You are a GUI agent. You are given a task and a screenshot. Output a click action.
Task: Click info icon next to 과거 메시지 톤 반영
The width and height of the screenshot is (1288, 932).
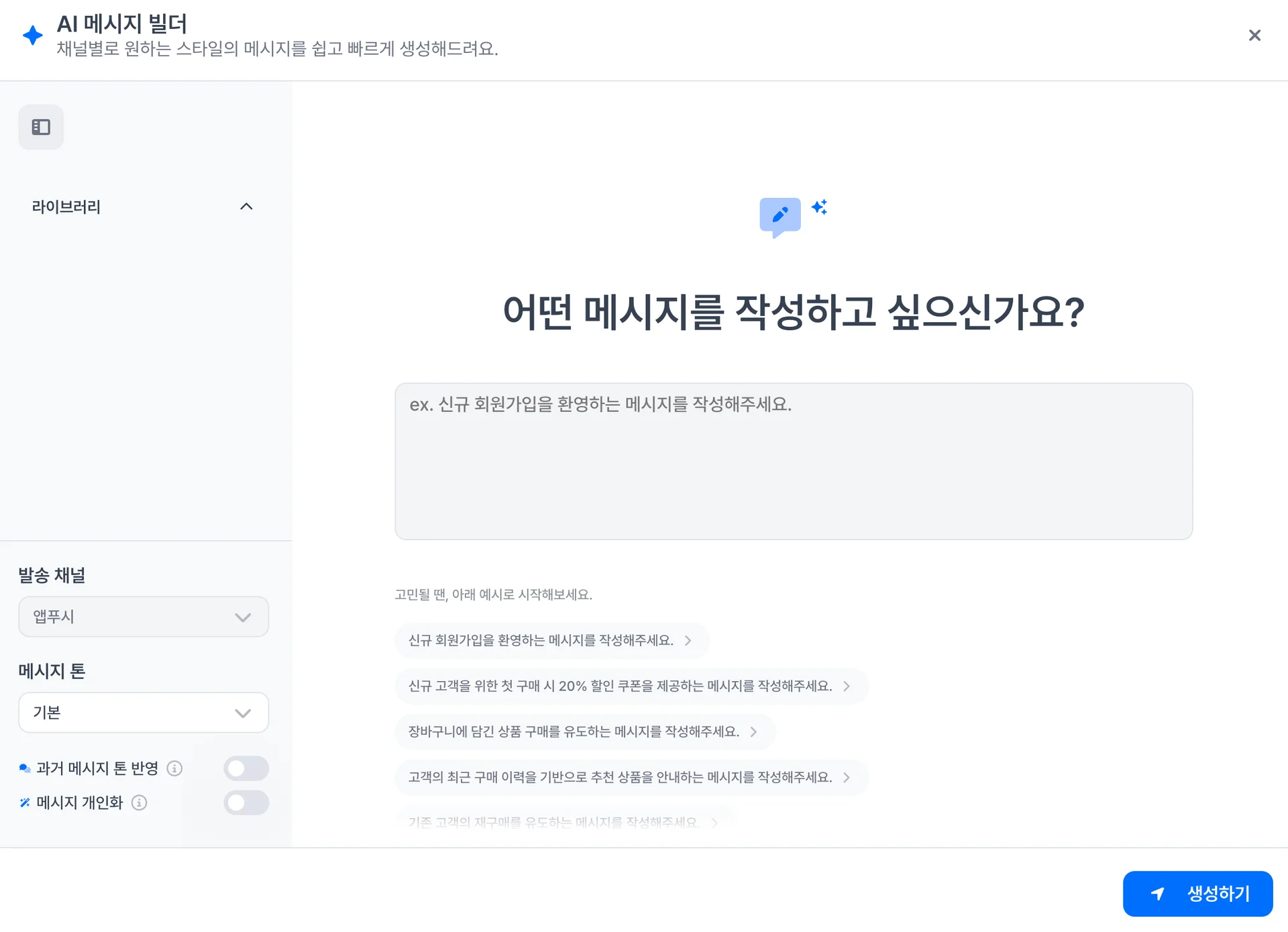click(x=174, y=768)
